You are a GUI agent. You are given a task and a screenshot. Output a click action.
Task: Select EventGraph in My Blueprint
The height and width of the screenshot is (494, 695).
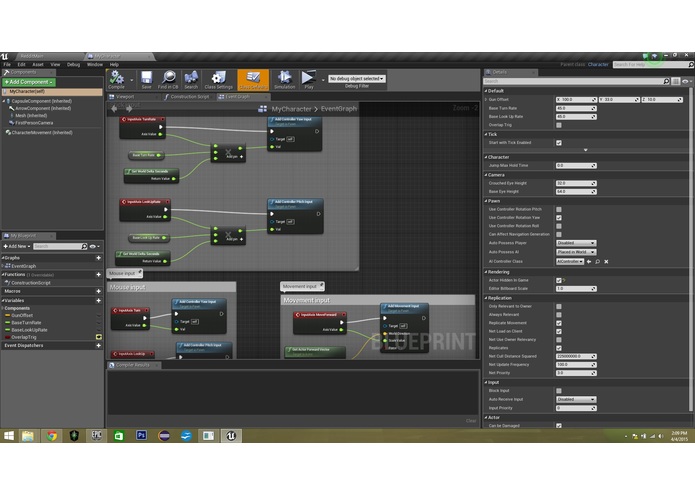click(23, 266)
